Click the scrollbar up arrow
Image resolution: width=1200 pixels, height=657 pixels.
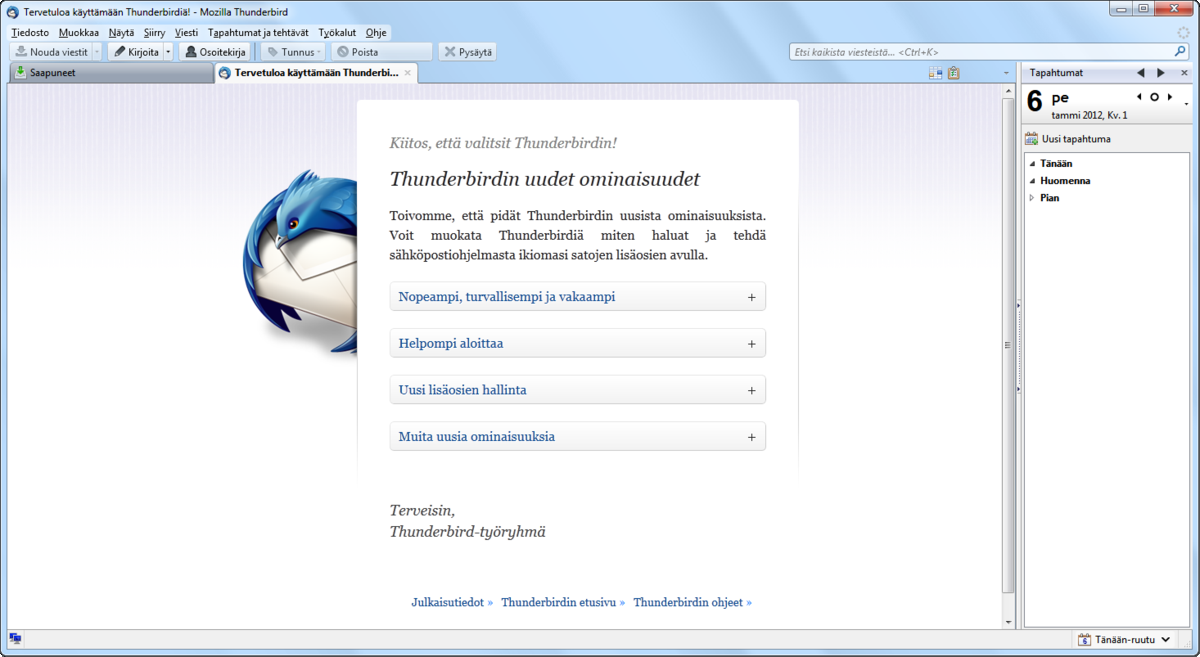(1008, 91)
